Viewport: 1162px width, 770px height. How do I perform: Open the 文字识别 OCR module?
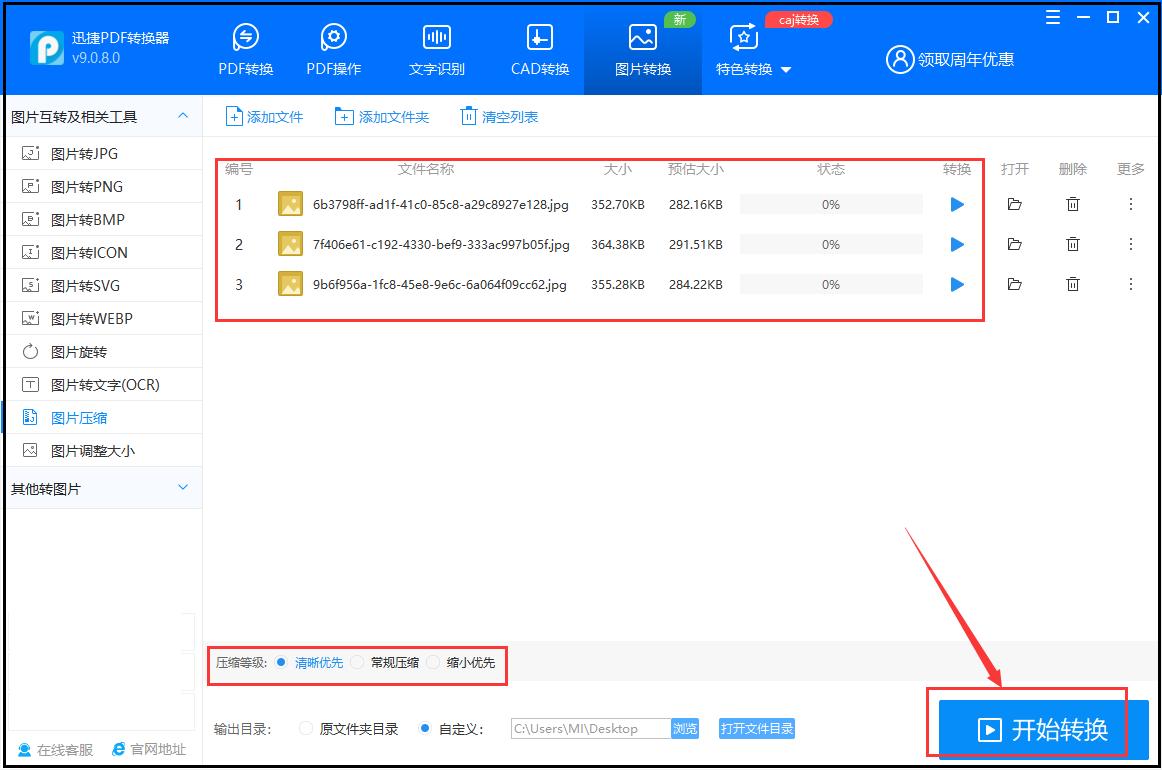[x=436, y=48]
